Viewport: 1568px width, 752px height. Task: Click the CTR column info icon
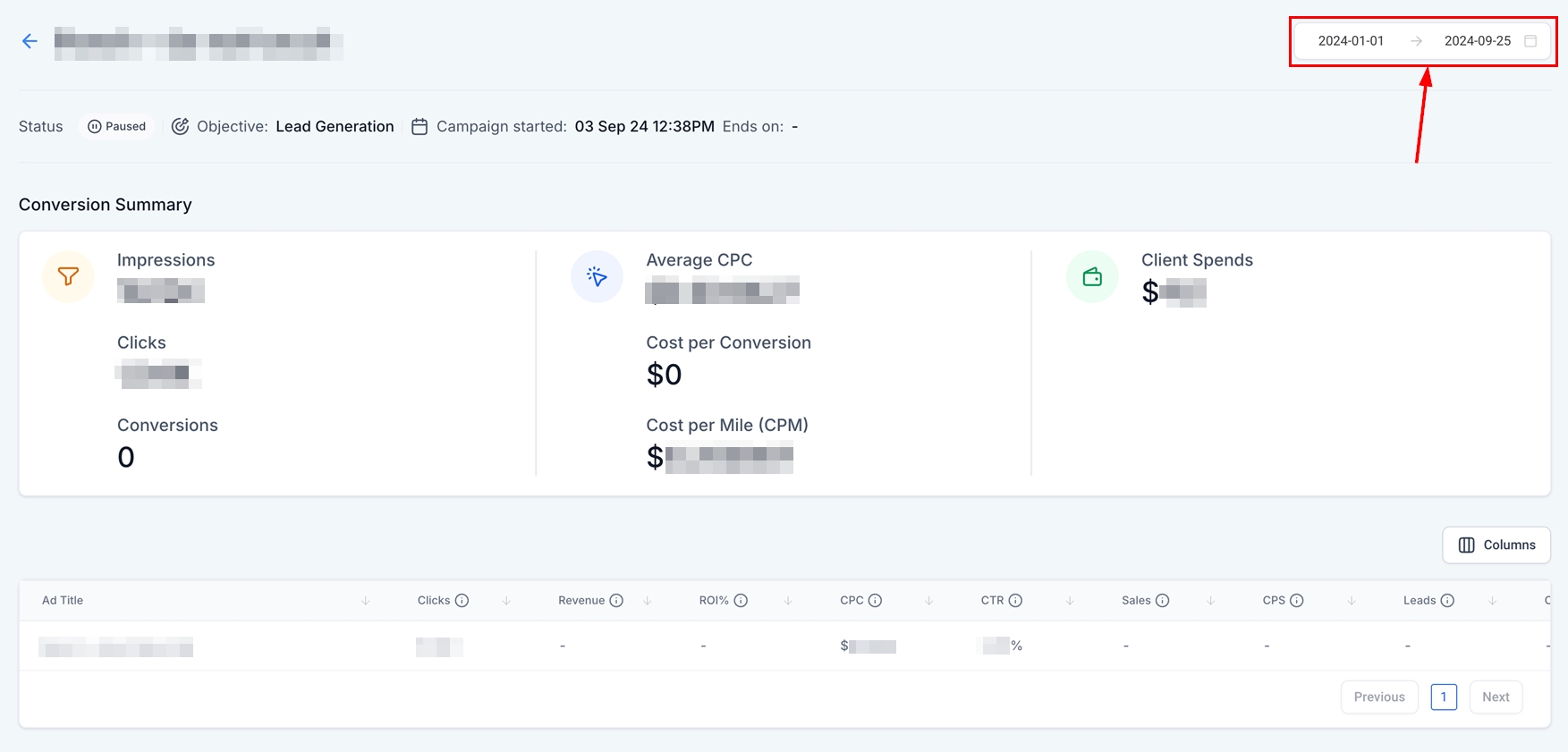[1015, 601]
